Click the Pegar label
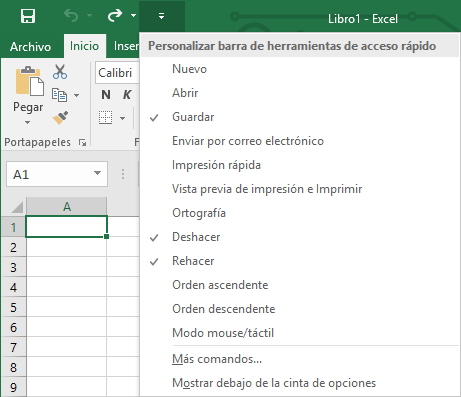The height and width of the screenshot is (397, 461). (x=28, y=107)
